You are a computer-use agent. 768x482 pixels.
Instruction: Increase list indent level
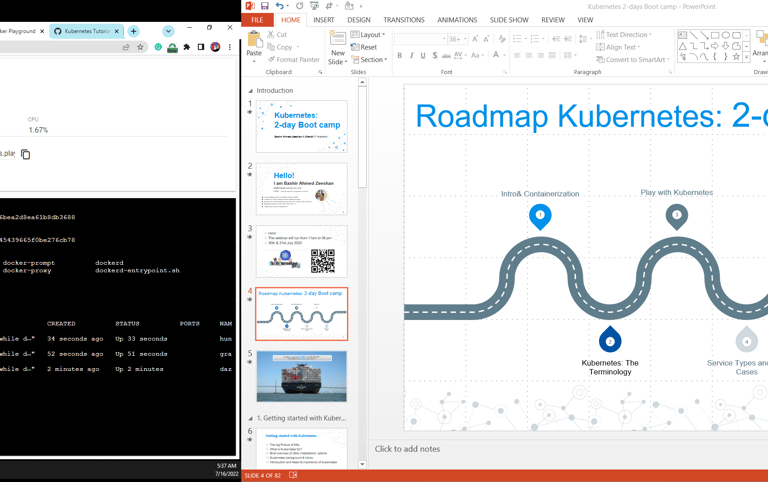click(568, 39)
